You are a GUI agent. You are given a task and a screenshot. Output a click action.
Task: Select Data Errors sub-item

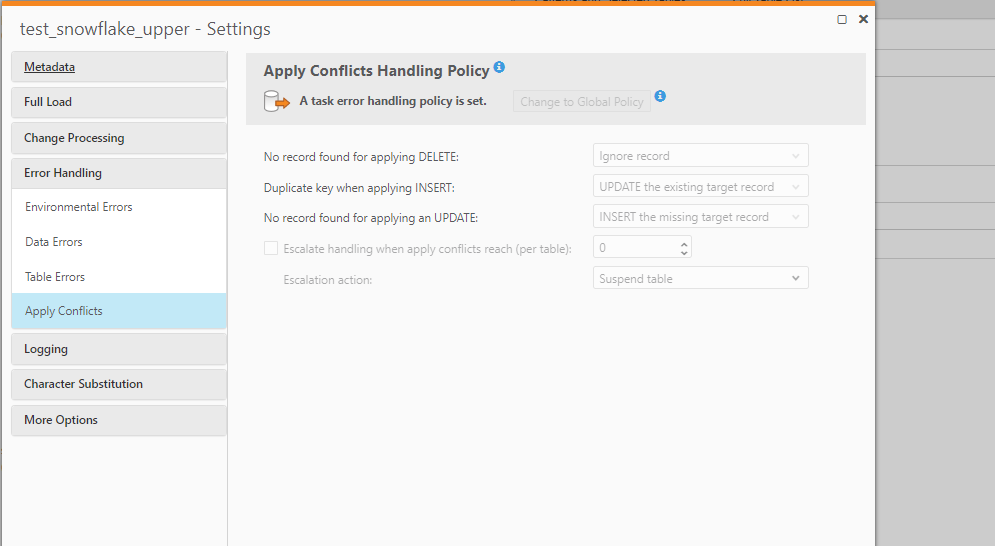tap(54, 242)
